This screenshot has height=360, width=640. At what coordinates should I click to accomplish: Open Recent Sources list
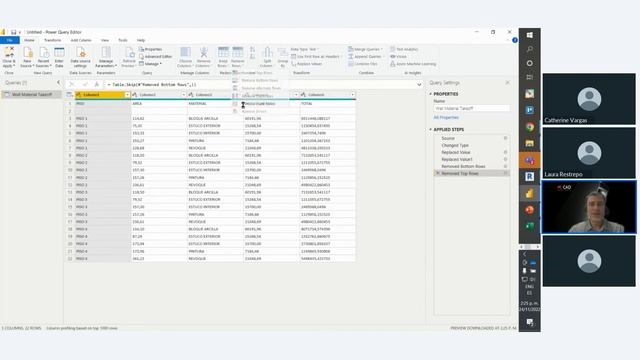pyautogui.click(x=43, y=57)
